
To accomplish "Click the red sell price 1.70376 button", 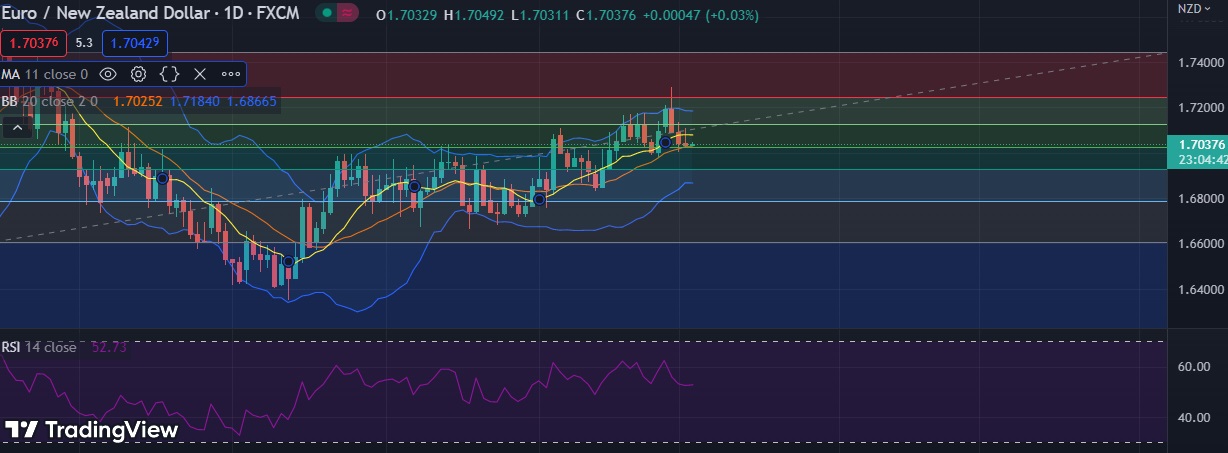I will click(35, 43).
